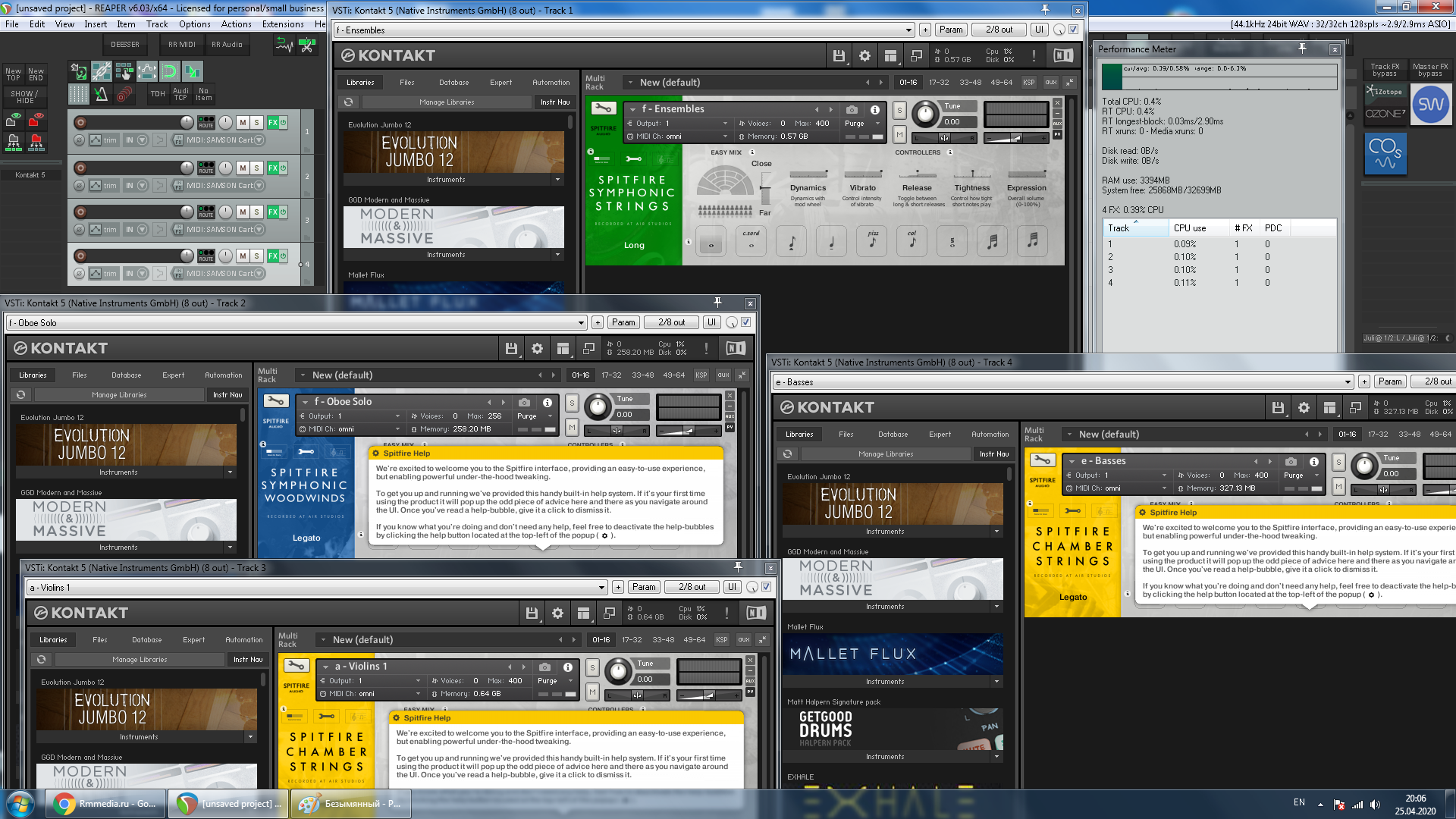
Task: Toggle the record arm on track 2
Action: click(x=80, y=168)
